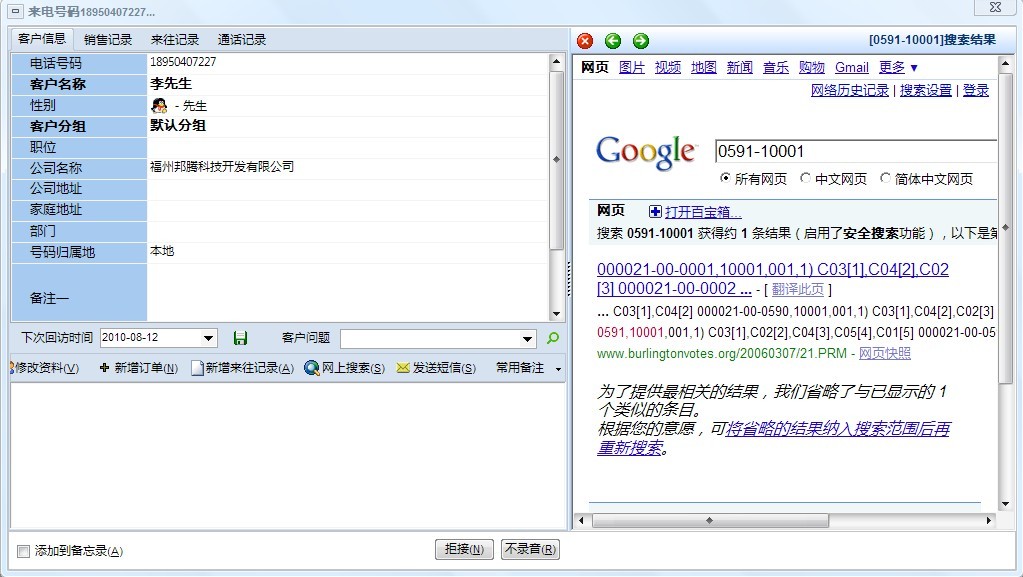1023x577 pixels.
Task: Click the customer info vertical scrollbar thumb
Action: 556,160
